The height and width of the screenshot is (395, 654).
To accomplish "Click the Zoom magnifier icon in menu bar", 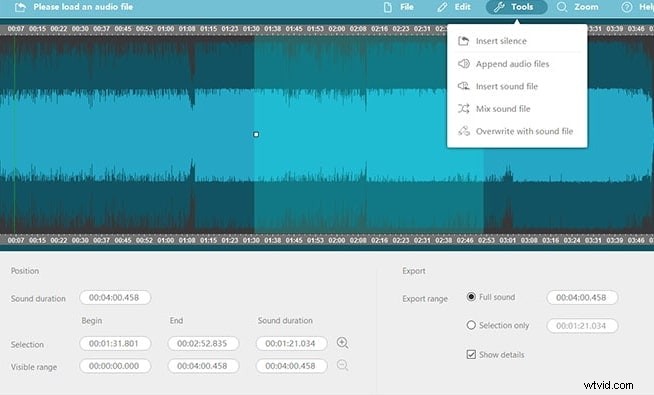I will 562,7.
